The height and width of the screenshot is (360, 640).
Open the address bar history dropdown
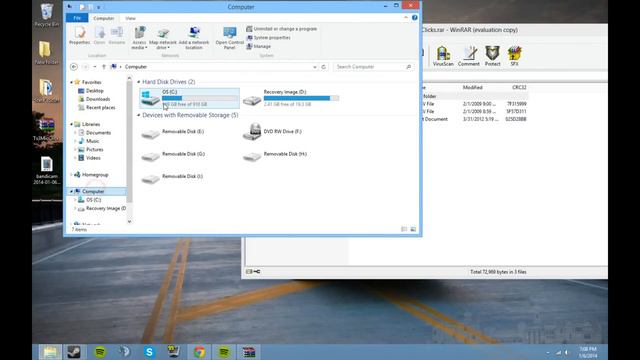coord(315,67)
